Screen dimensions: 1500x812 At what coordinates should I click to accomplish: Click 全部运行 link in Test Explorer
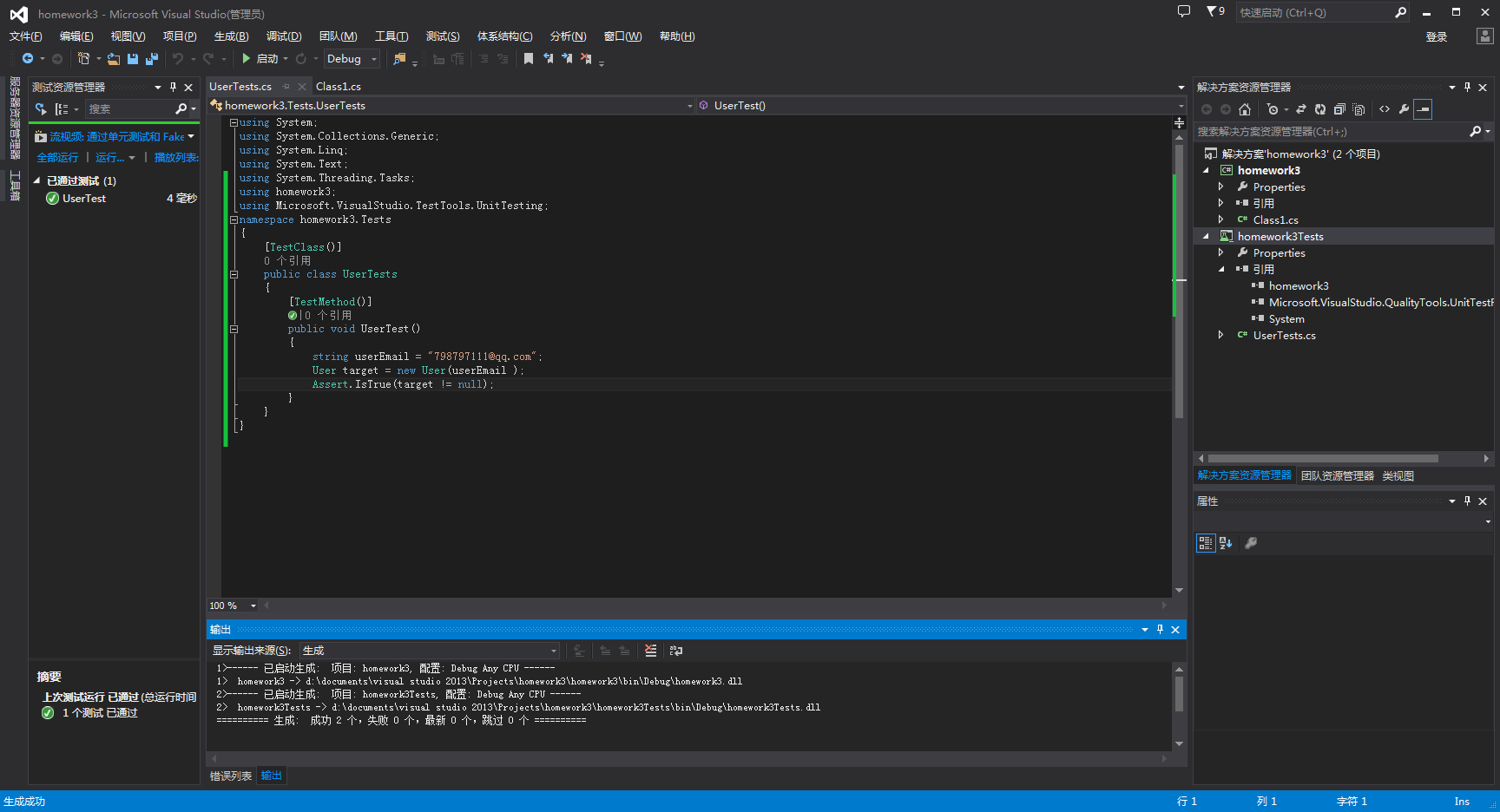57,158
